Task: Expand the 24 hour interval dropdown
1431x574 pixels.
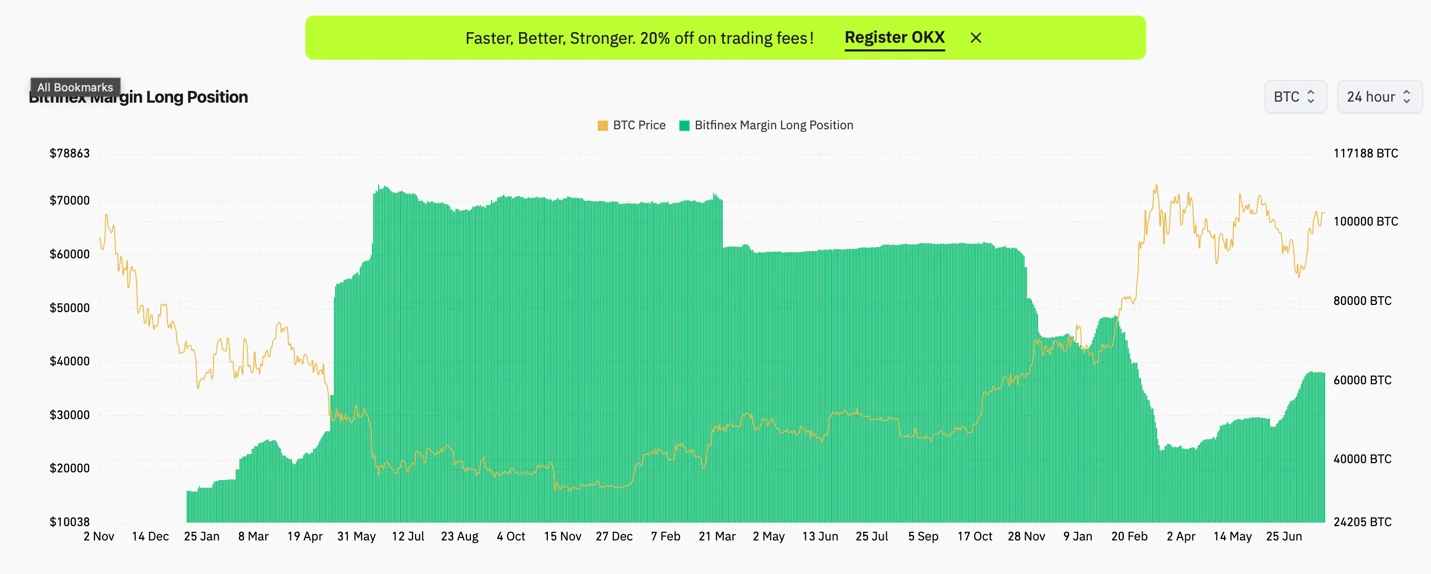Action: point(1379,97)
